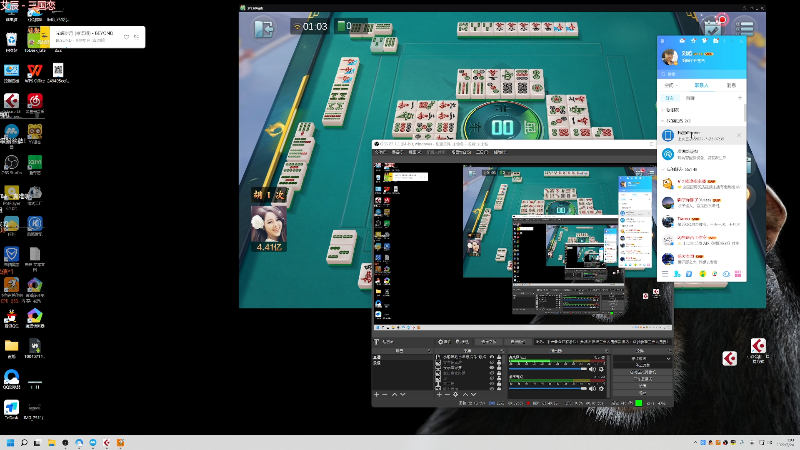Remove source with OBS sources minus icon
The image size is (800, 450).
pos(447,394)
